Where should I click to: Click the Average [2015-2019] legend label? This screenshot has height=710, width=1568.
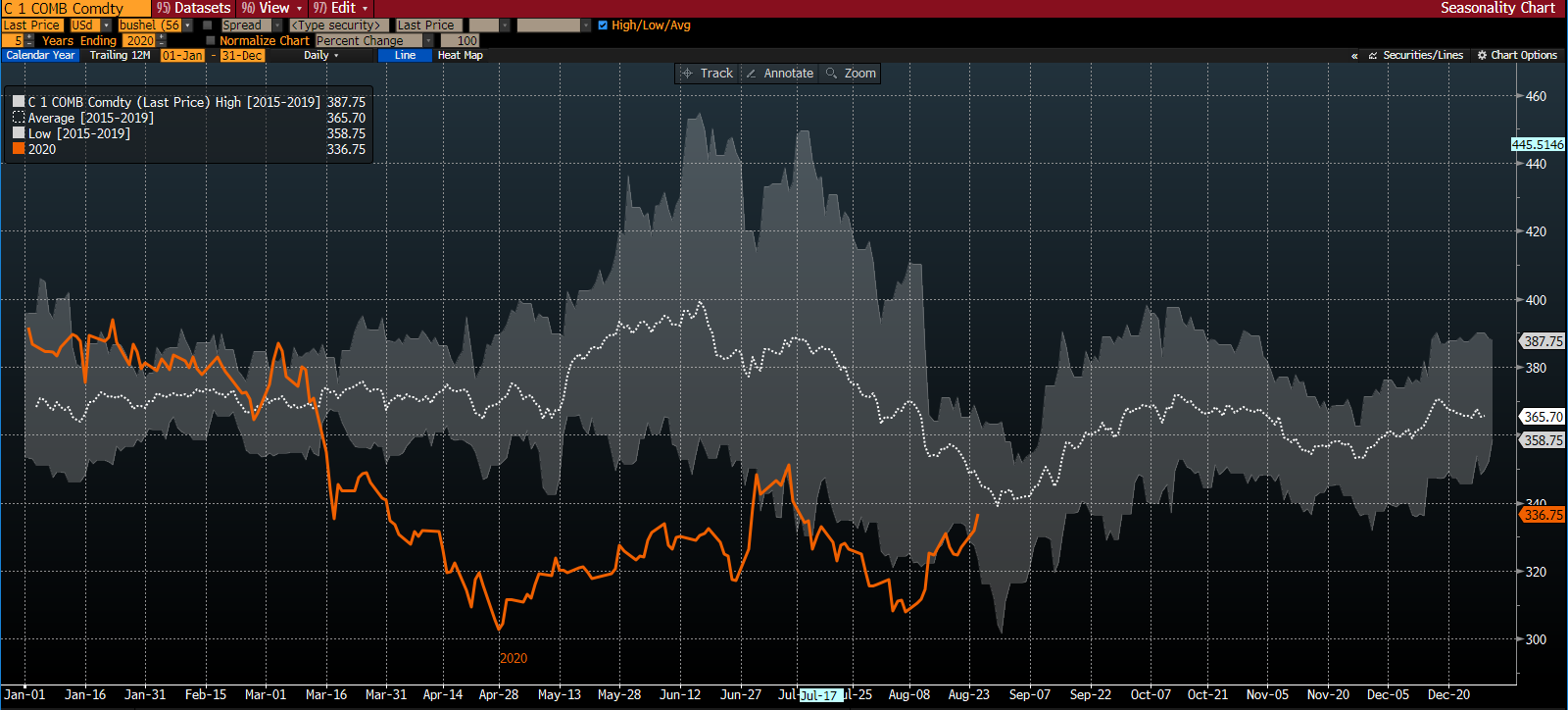point(90,118)
